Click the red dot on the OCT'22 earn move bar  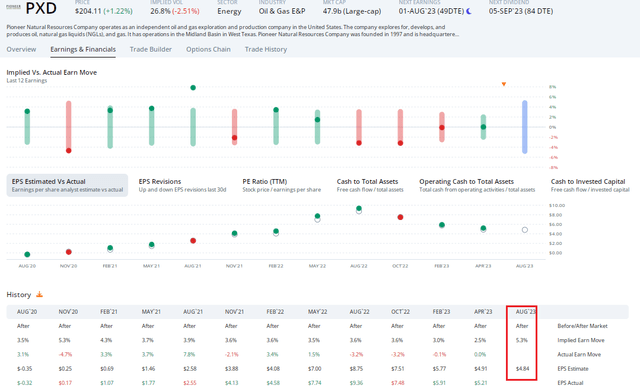[x=400, y=143]
